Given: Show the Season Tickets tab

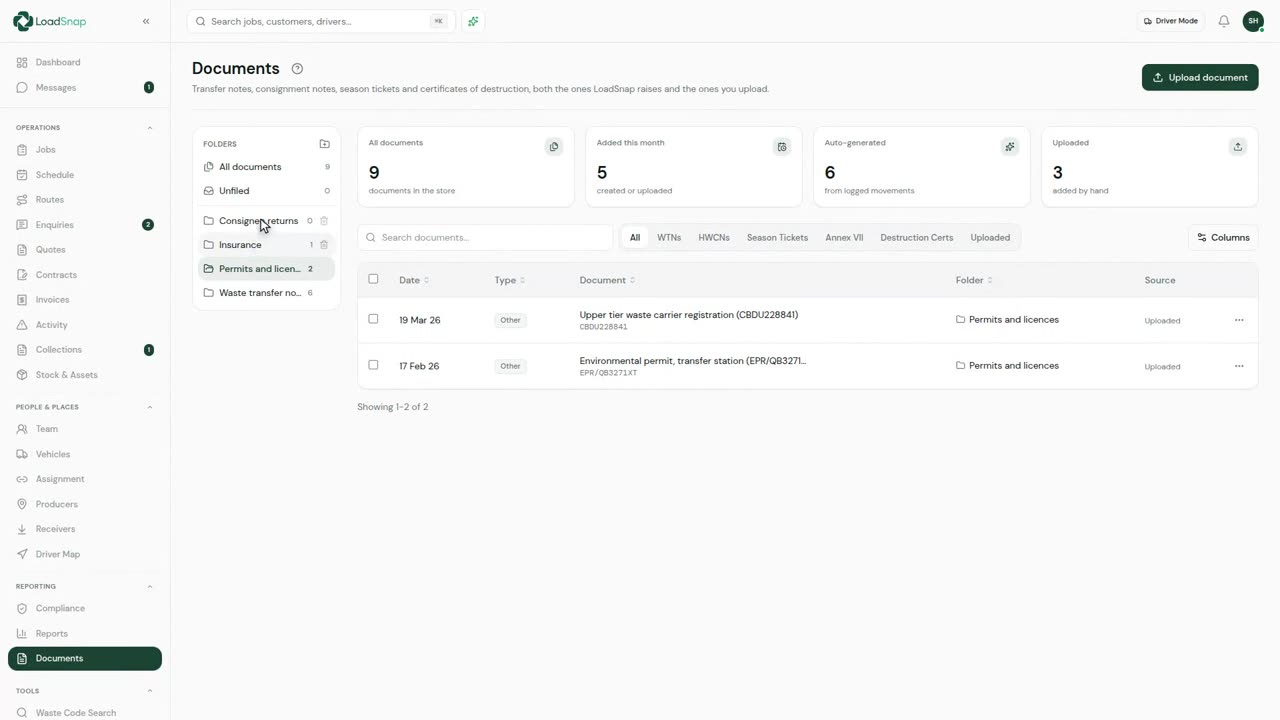Looking at the screenshot, I should 777,238.
